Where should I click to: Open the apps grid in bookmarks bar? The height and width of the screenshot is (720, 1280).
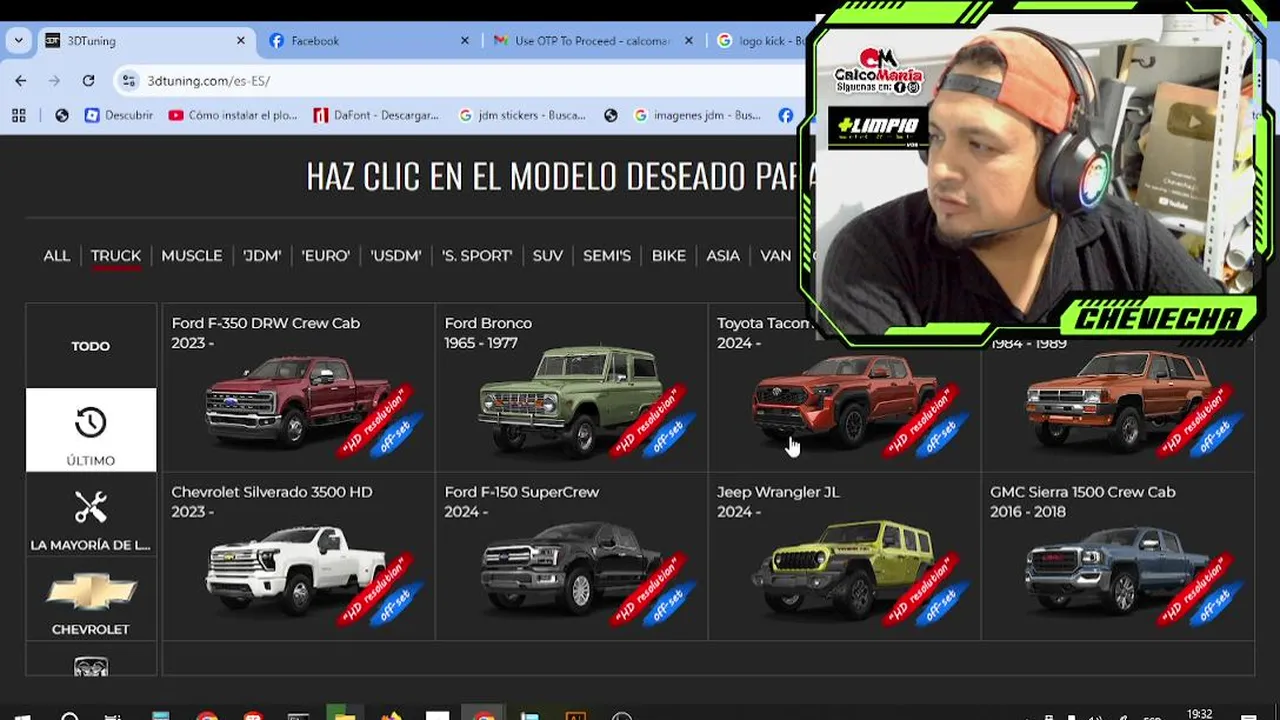[19, 115]
